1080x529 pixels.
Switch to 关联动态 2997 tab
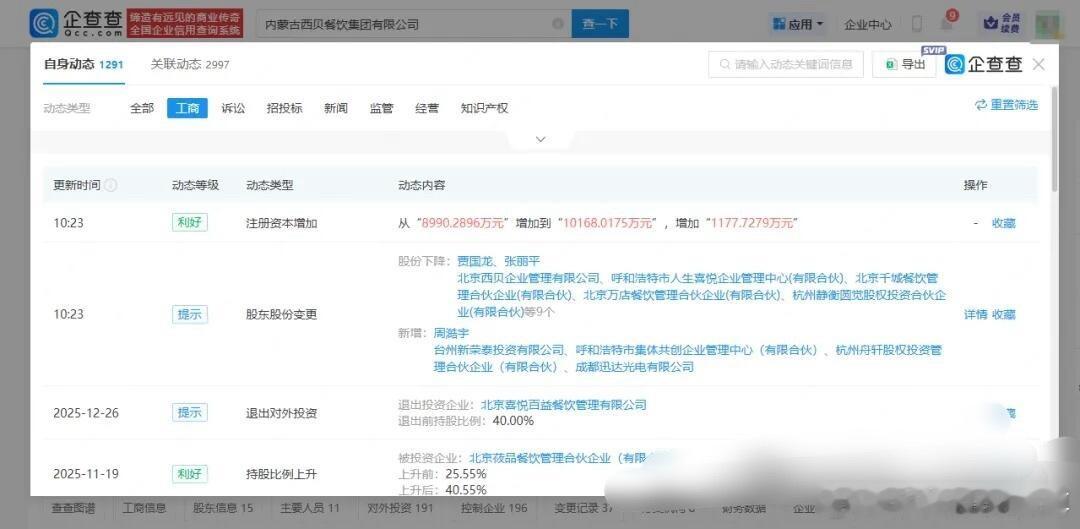[x=190, y=65]
